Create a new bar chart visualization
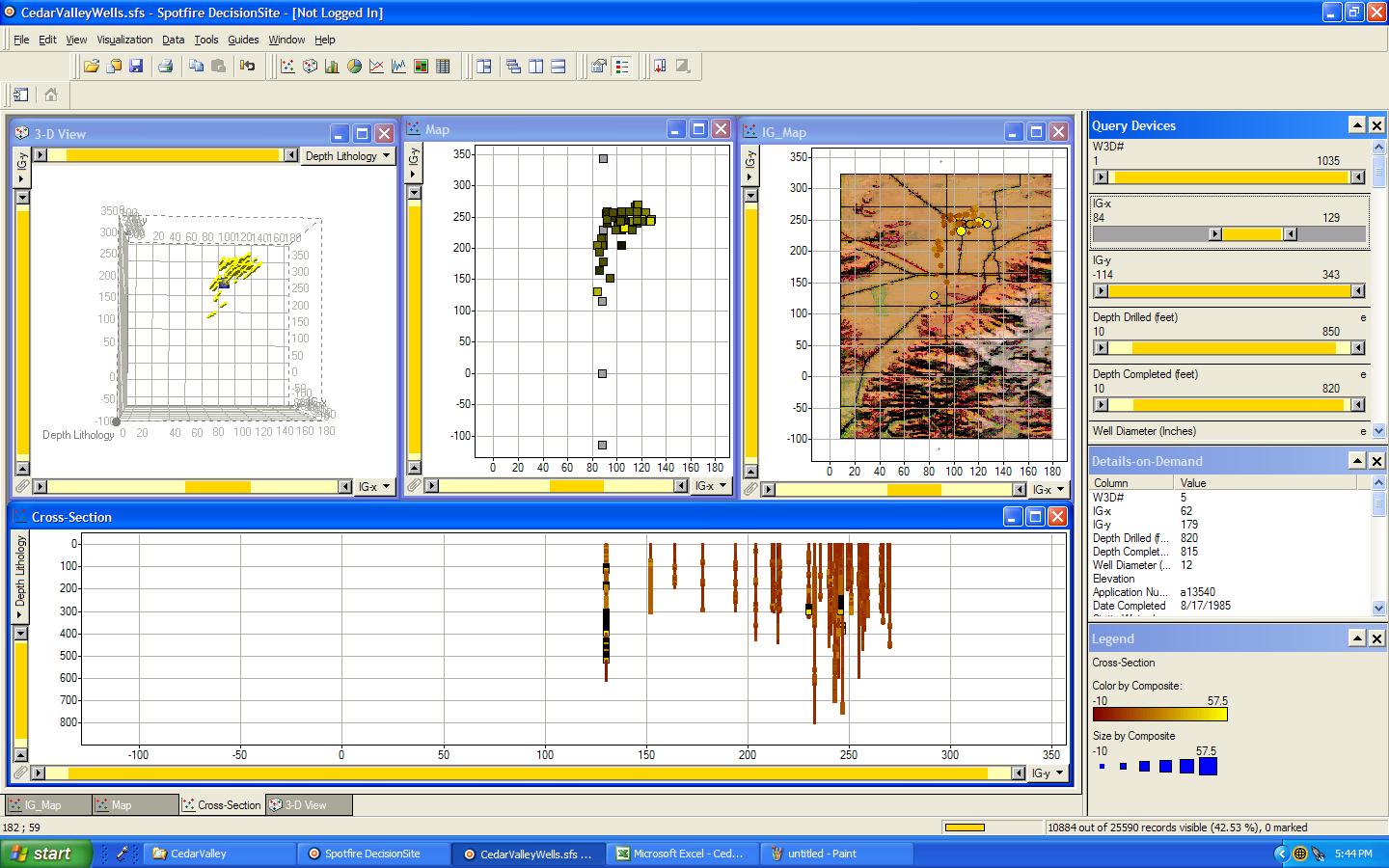 coord(332,67)
